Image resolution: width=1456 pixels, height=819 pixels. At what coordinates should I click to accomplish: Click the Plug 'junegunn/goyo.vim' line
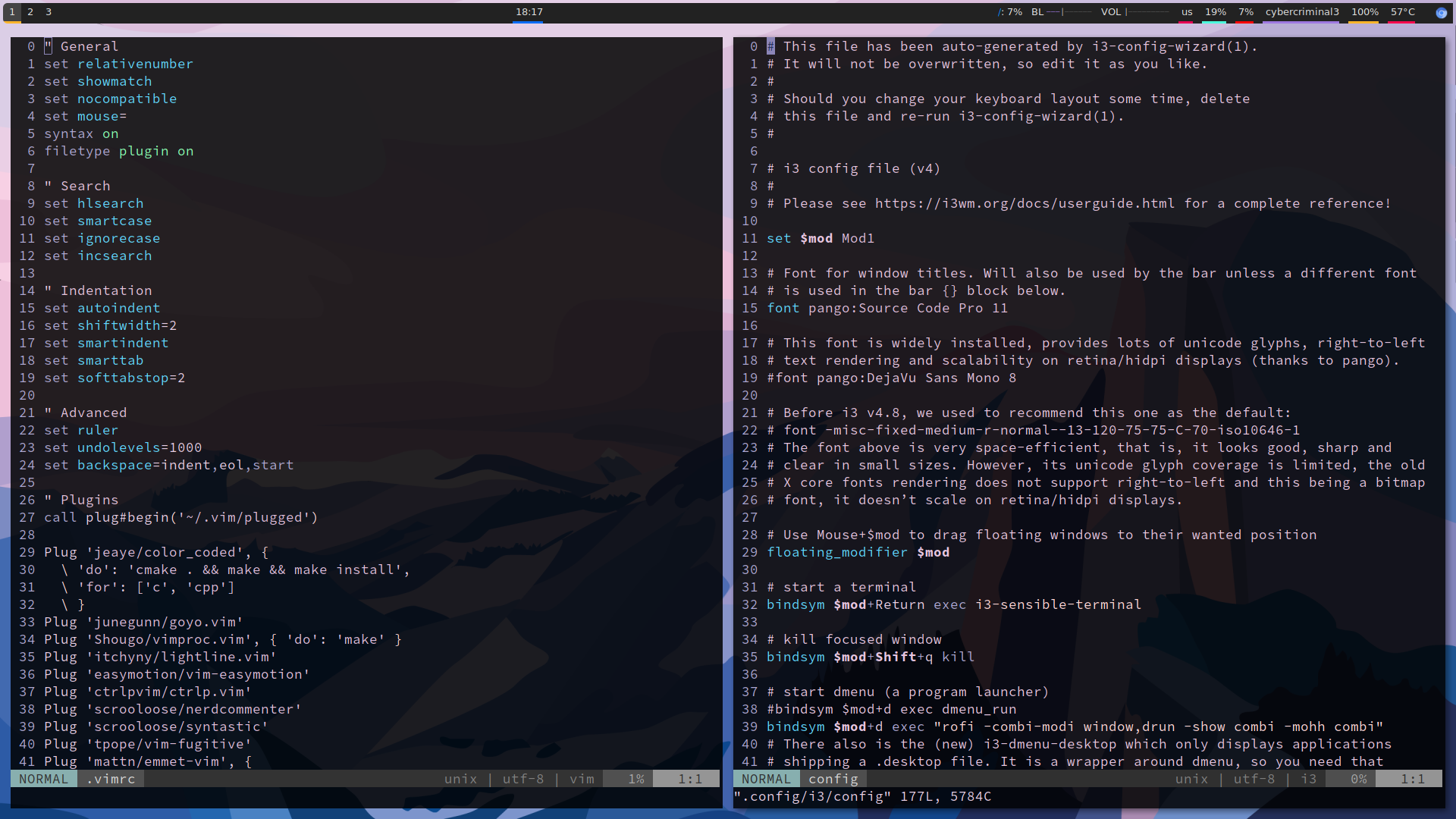coord(143,622)
